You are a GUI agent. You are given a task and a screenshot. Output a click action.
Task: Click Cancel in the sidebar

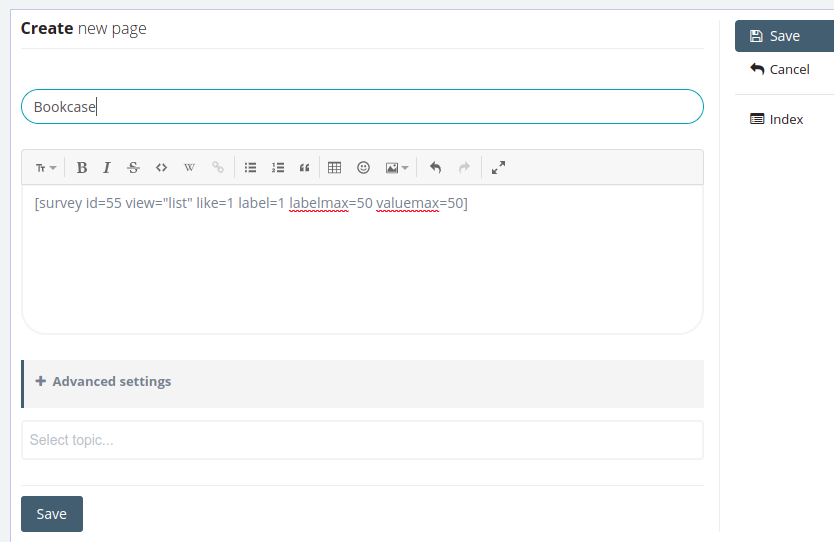(780, 69)
